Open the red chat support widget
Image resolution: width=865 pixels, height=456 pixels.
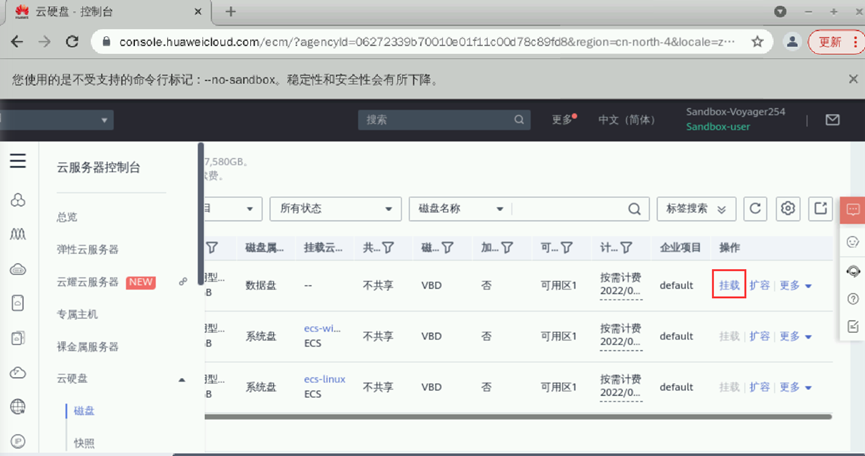tap(853, 210)
